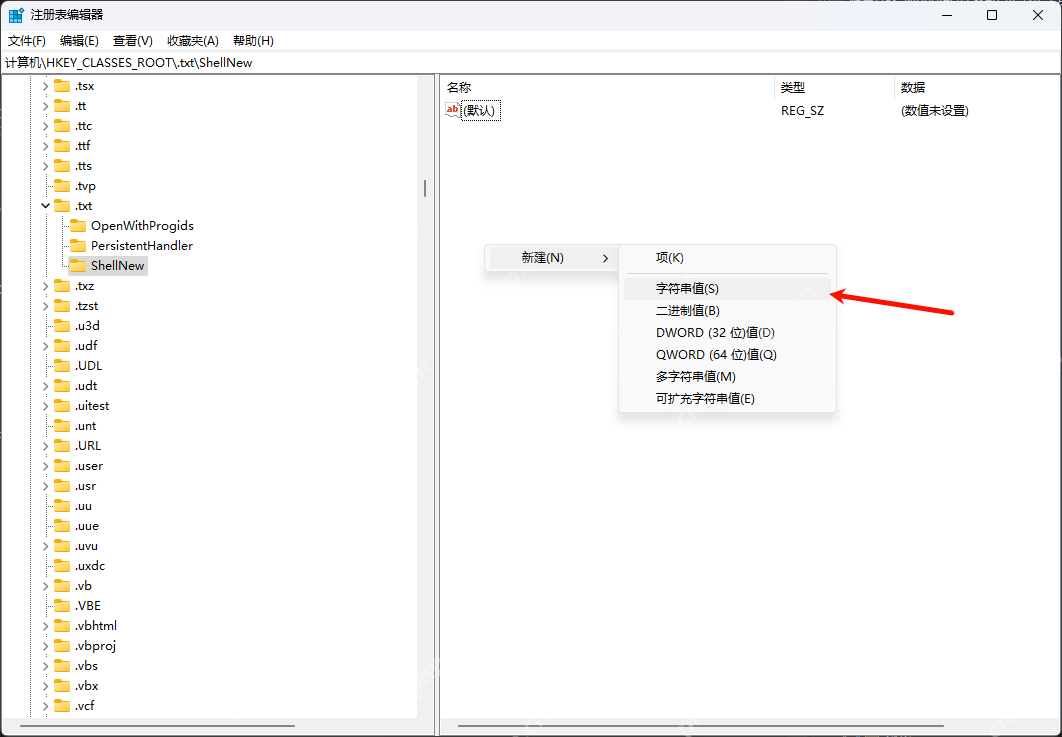This screenshot has width=1062, height=737.
Task: Select 二进制值(B) from the submenu
Action: tap(727, 311)
